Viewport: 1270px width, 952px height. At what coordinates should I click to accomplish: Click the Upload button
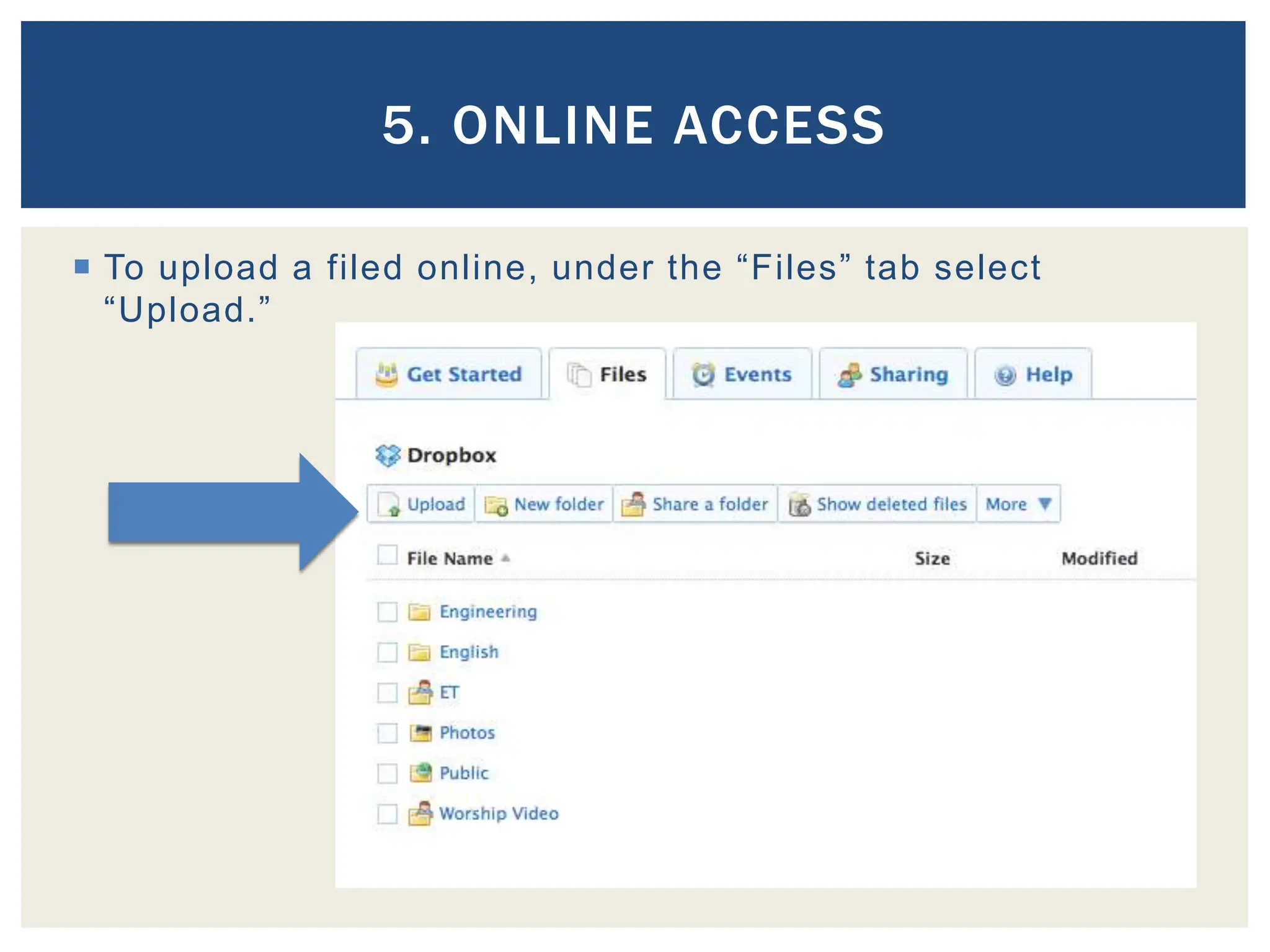[421, 504]
